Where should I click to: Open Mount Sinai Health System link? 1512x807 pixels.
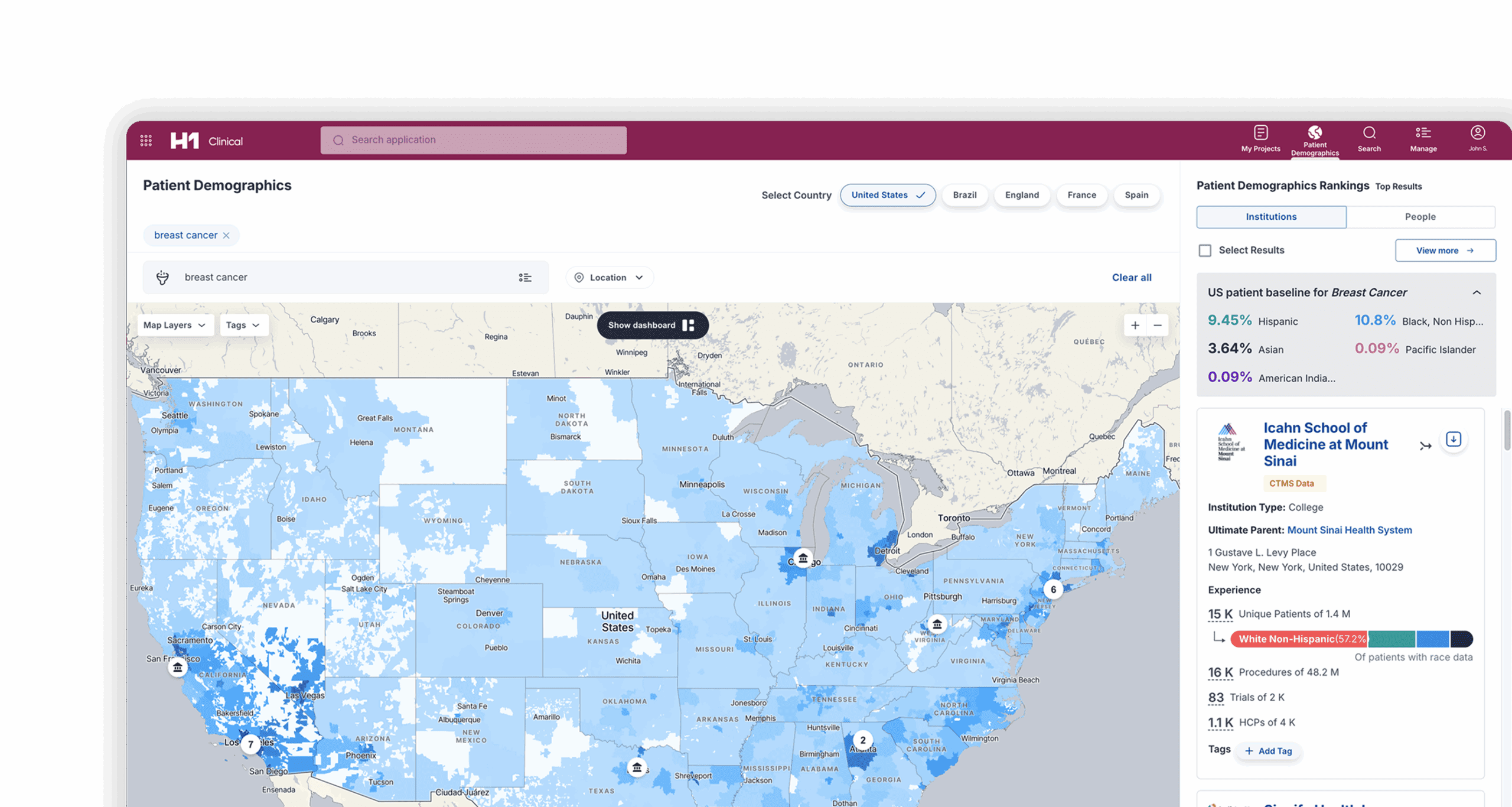[1349, 530]
